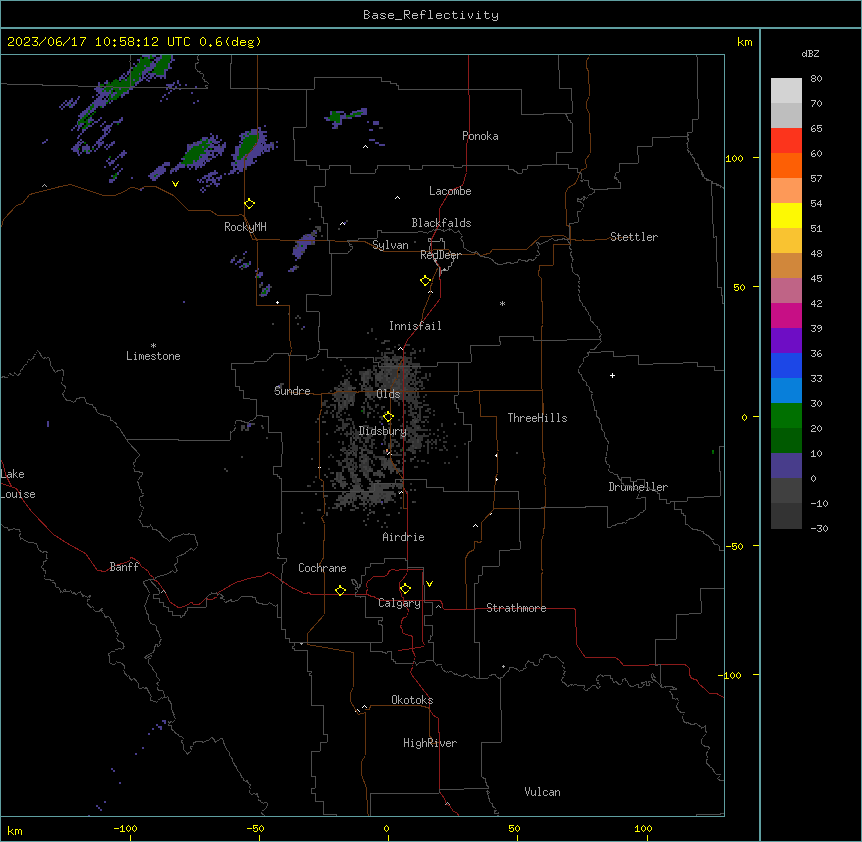Select the orange 57-60 dBZ legend swatch

[786, 165]
